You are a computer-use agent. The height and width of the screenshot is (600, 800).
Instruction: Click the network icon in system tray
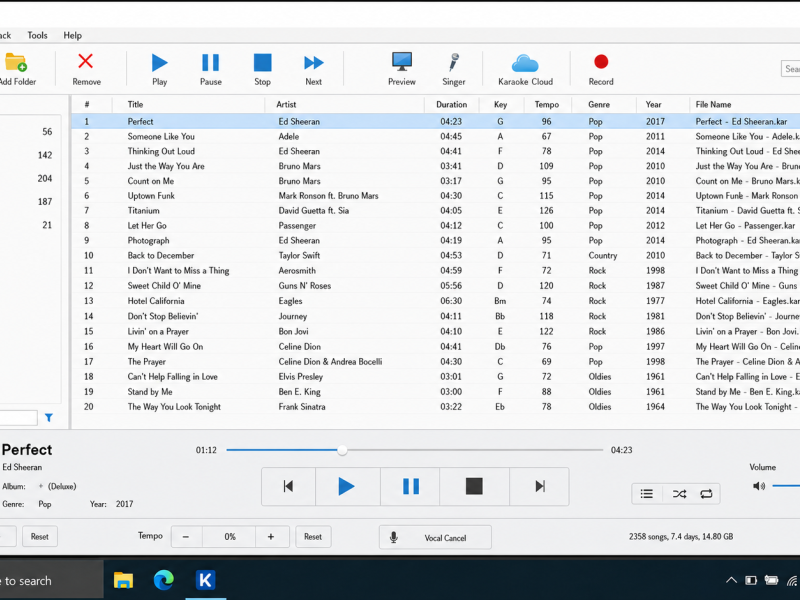tap(792, 580)
